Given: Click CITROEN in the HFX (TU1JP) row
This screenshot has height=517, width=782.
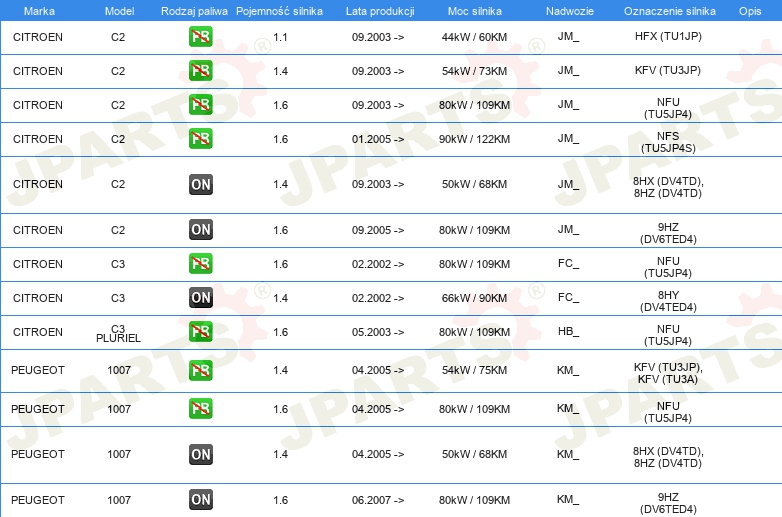Looking at the screenshot, I should 38,37.
